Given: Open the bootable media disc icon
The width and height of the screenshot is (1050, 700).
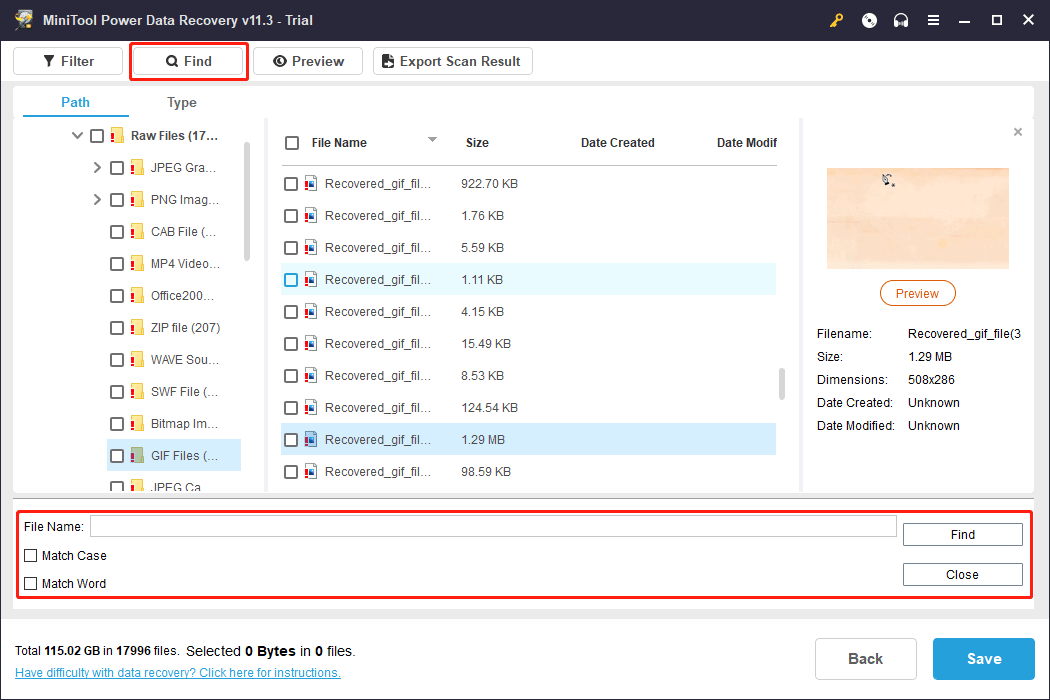Looking at the screenshot, I should (869, 20).
